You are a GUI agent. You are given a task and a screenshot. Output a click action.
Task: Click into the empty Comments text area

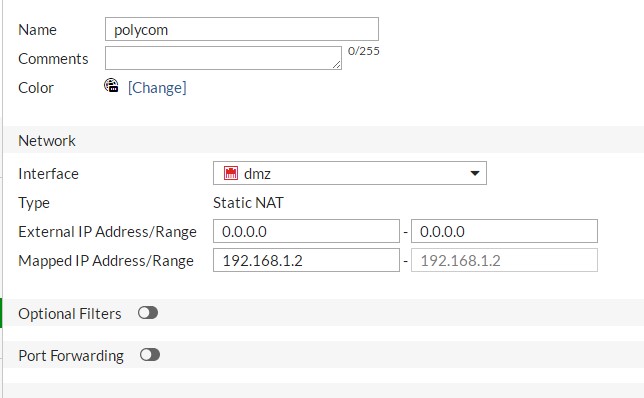pos(223,58)
